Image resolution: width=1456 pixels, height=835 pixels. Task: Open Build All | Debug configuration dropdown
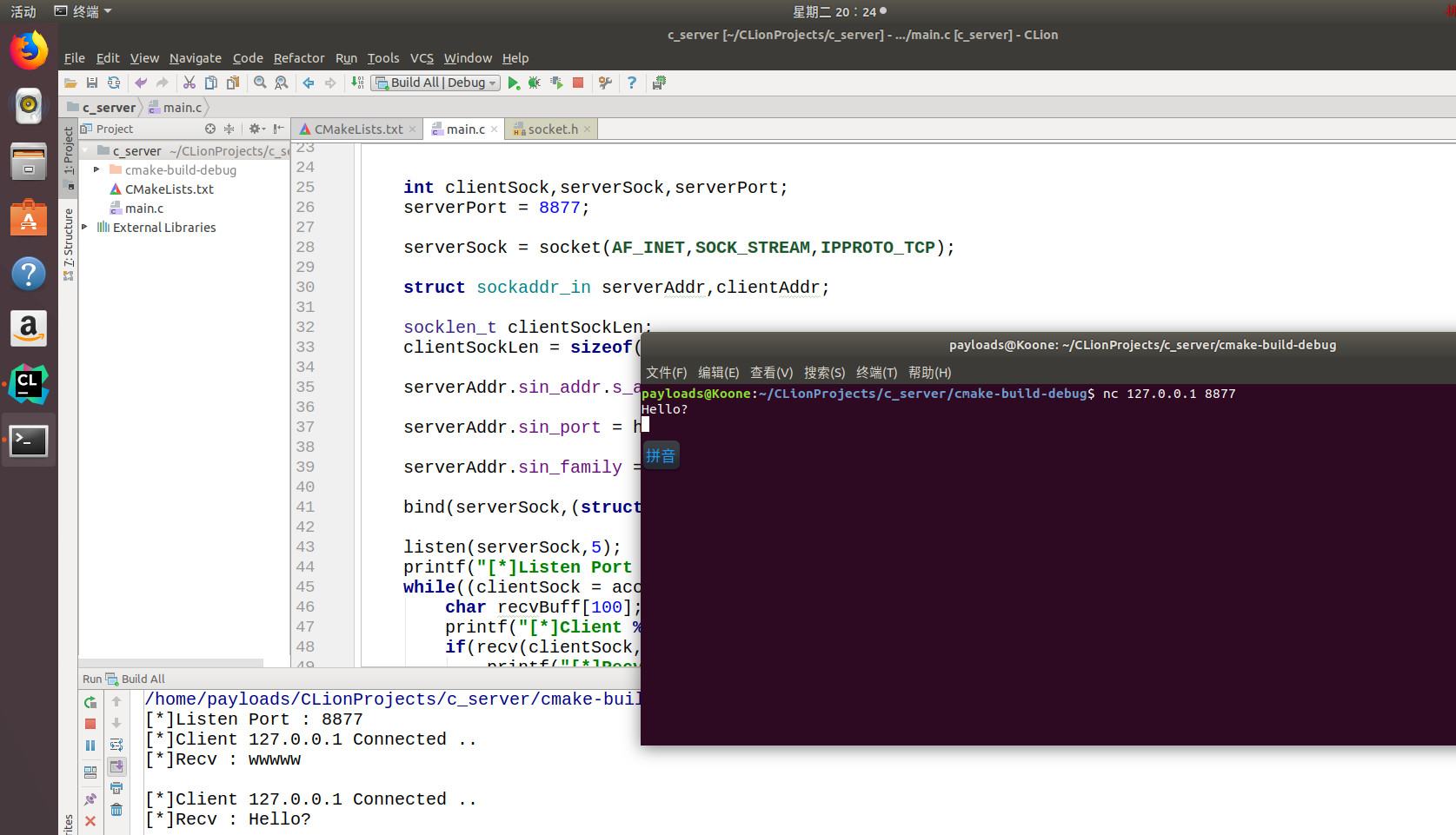[435, 83]
